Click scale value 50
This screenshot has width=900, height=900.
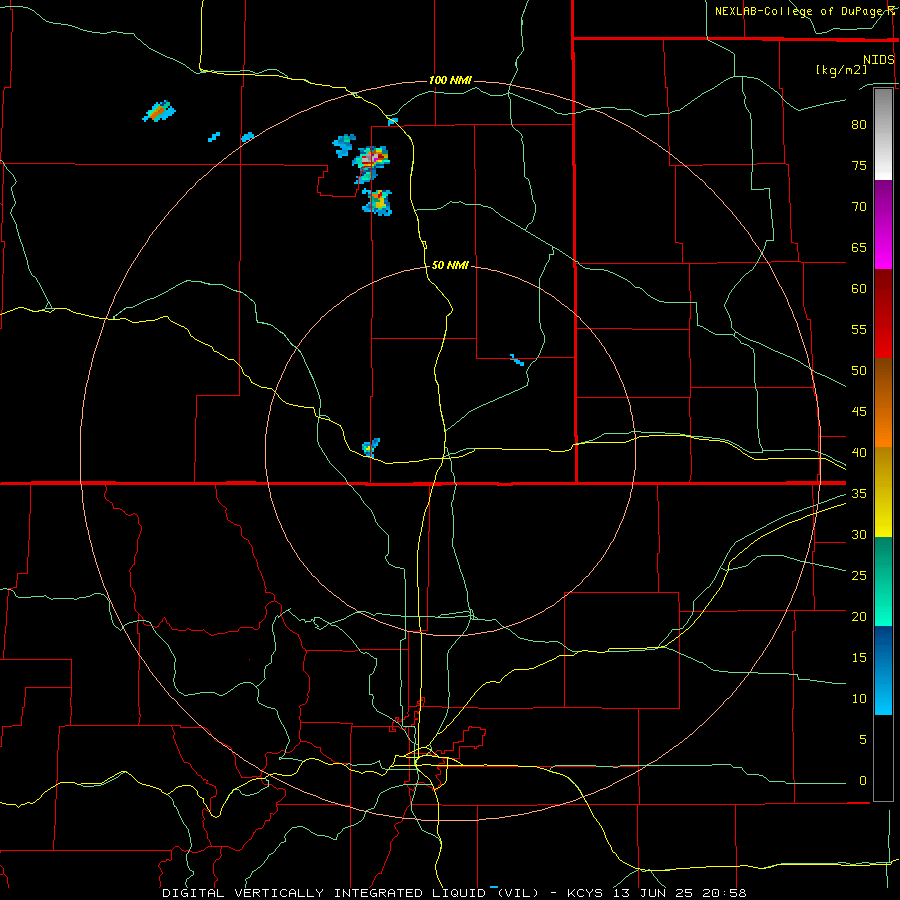pos(859,371)
